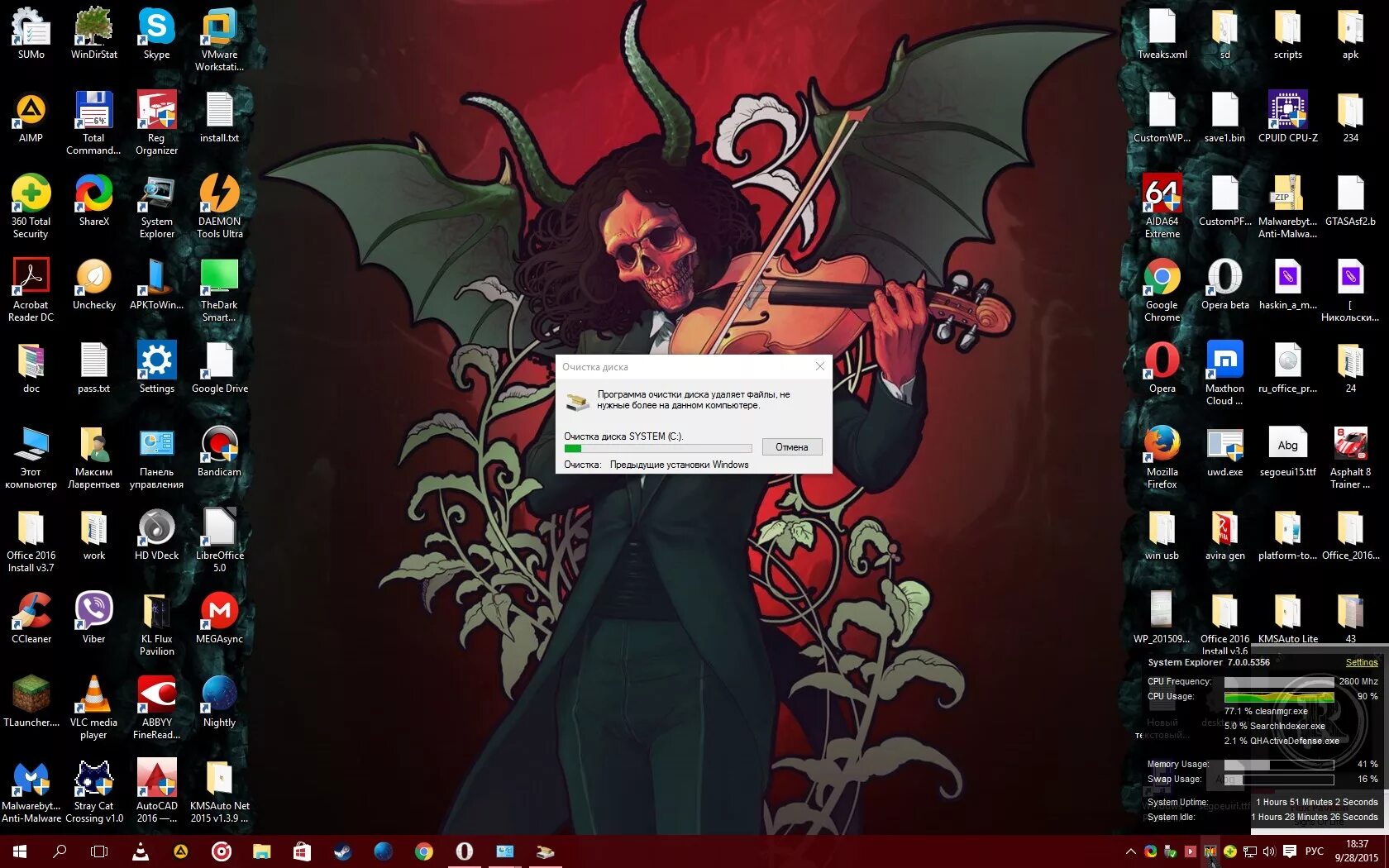Click the SYSTEM (C:) cleanup progress bar
The width and height of the screenshot is (1389, 868).
[657, 449]
